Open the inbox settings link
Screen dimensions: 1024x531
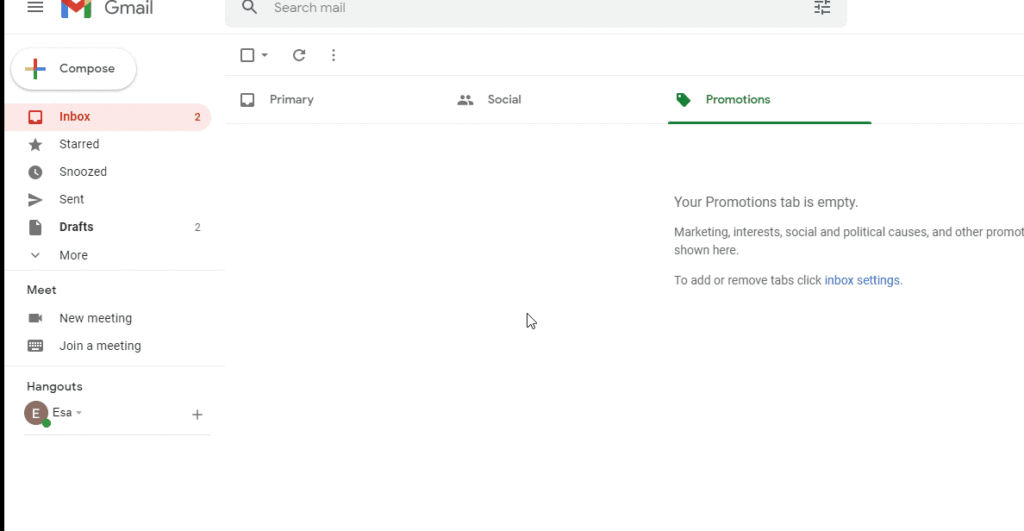coord(862,280)
